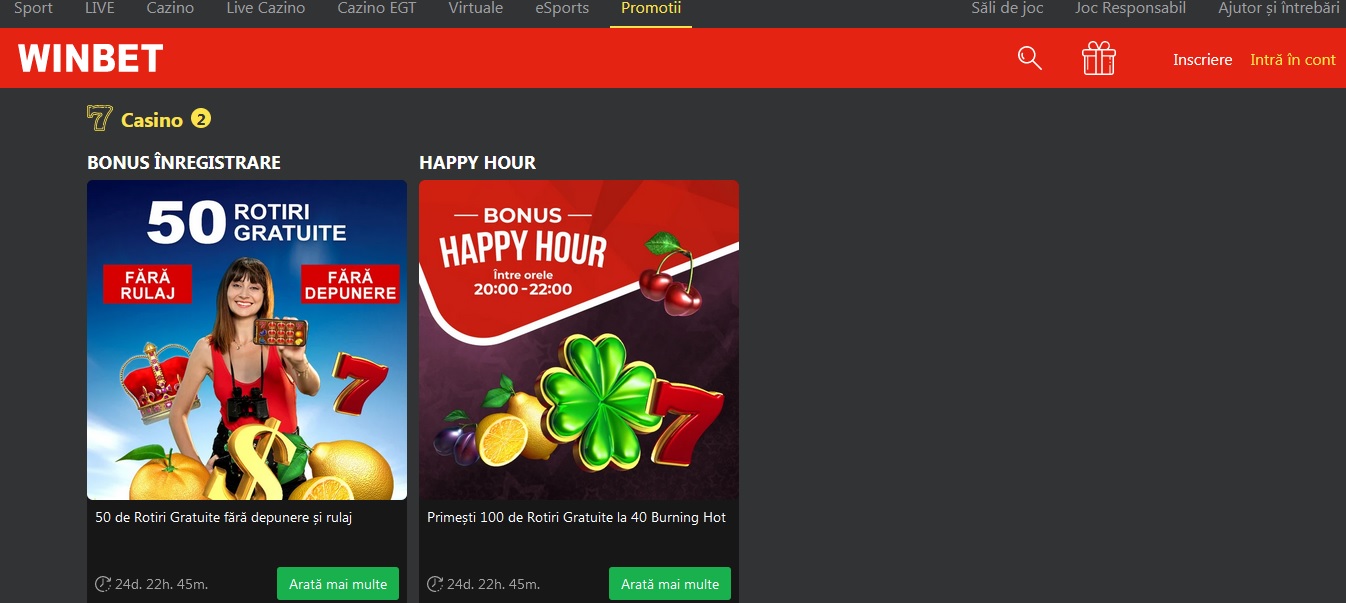This screenshot has width=1346, height=603.
Task: Click the search magnifier icon
Action: point(1029,58)
